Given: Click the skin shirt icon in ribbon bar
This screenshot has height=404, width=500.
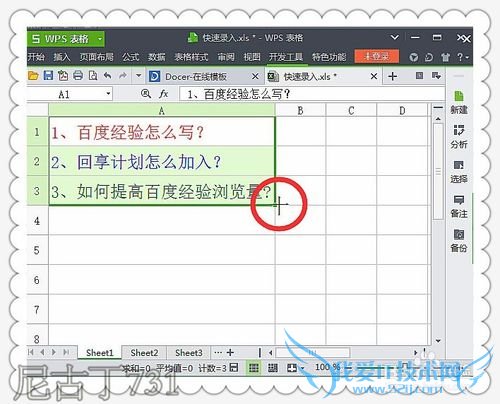Looking at the screenshot, I should click(x=446, y=57).
